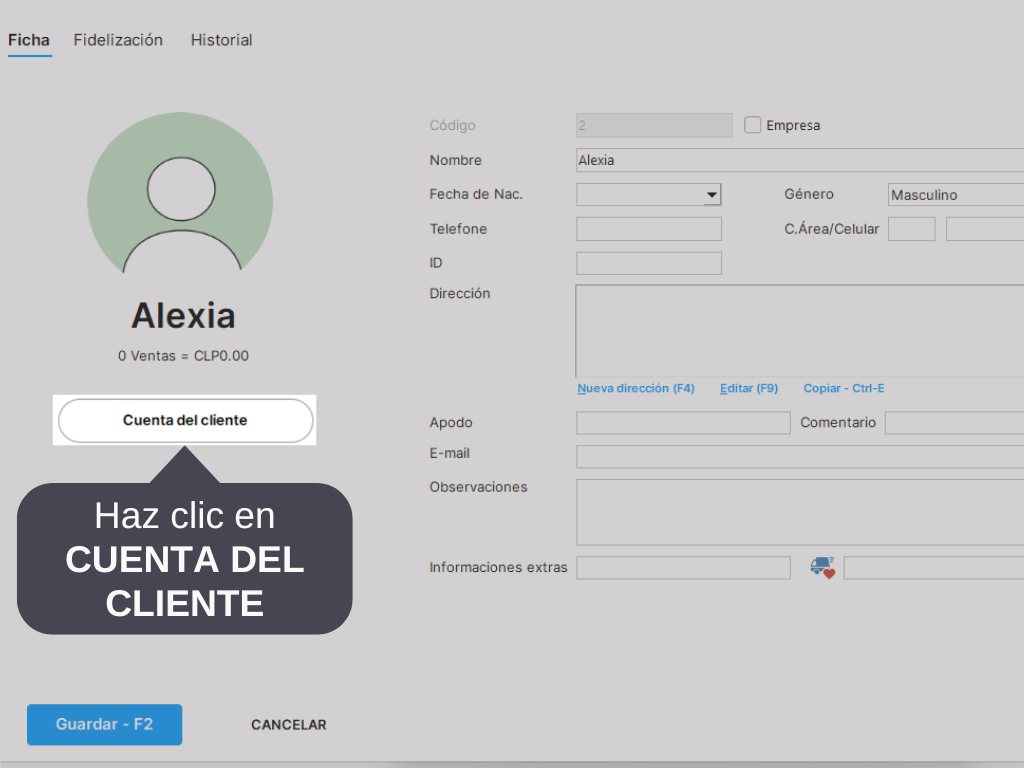Click inside the Dirección text area
1024x768 pixels.
click(800, 330)
